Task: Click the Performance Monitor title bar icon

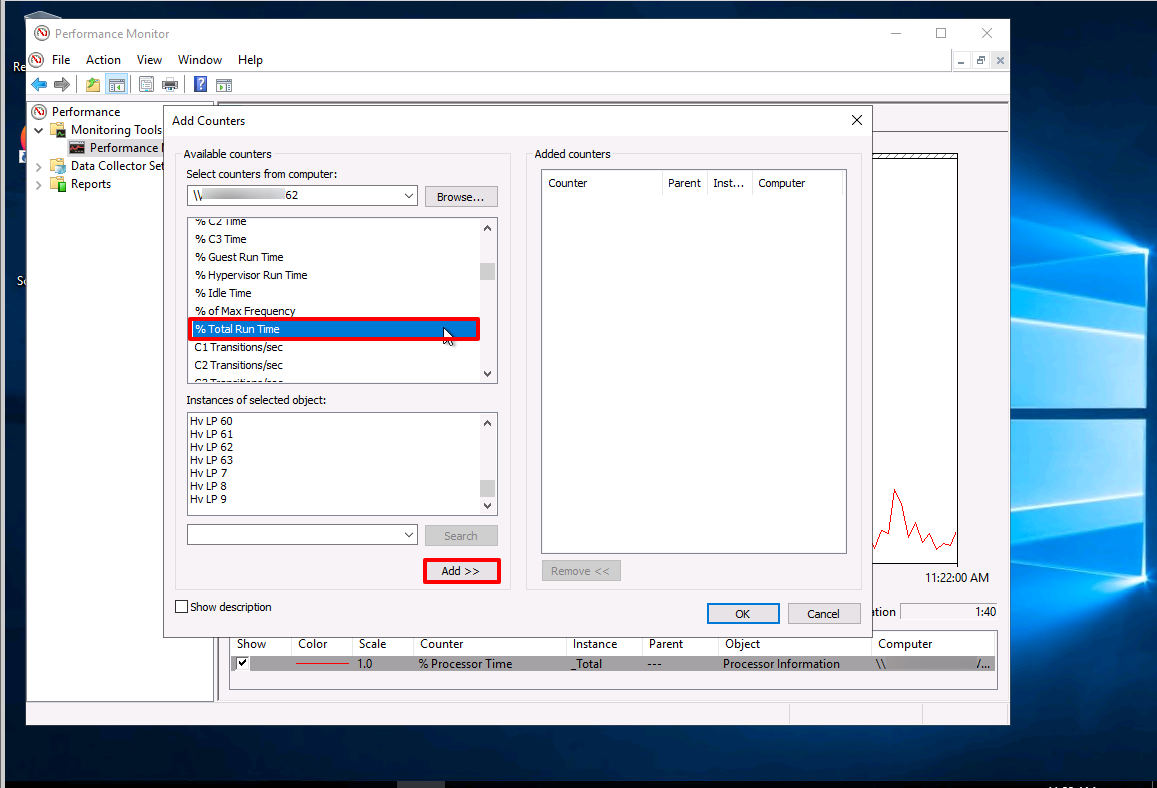Action: pos(42,33)
